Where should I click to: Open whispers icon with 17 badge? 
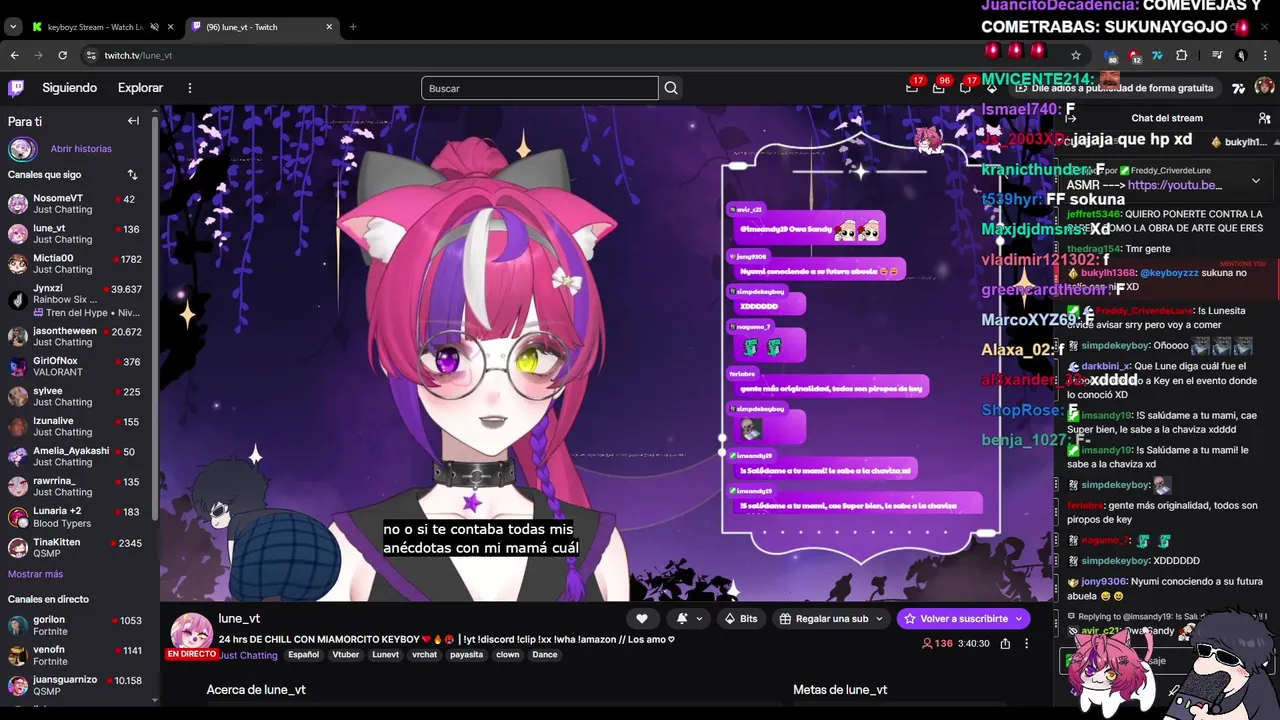coord(966,88)
